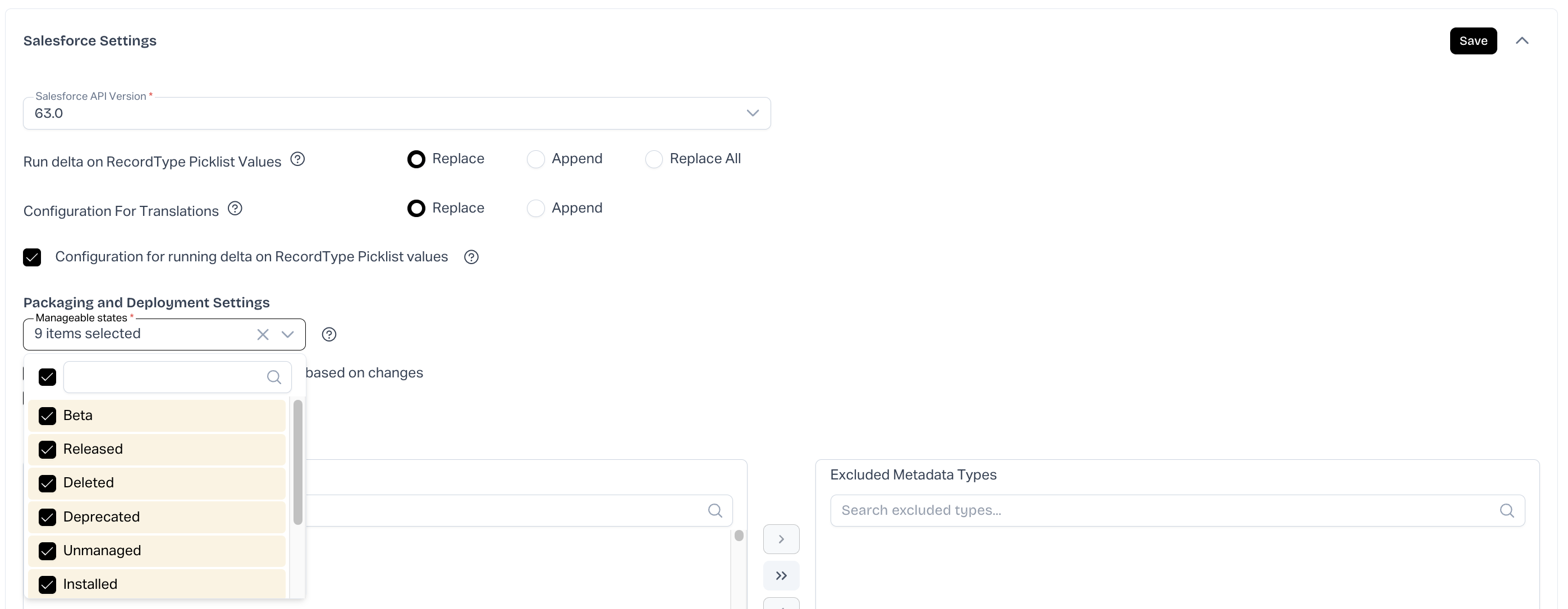Click the single right-arrow move button
The width and height of the screenshot is (1568, 609).
tap(781, 539)
